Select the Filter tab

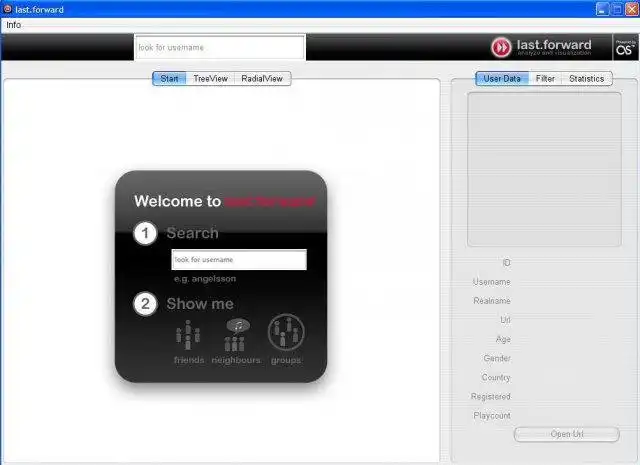tap(545, 78)
